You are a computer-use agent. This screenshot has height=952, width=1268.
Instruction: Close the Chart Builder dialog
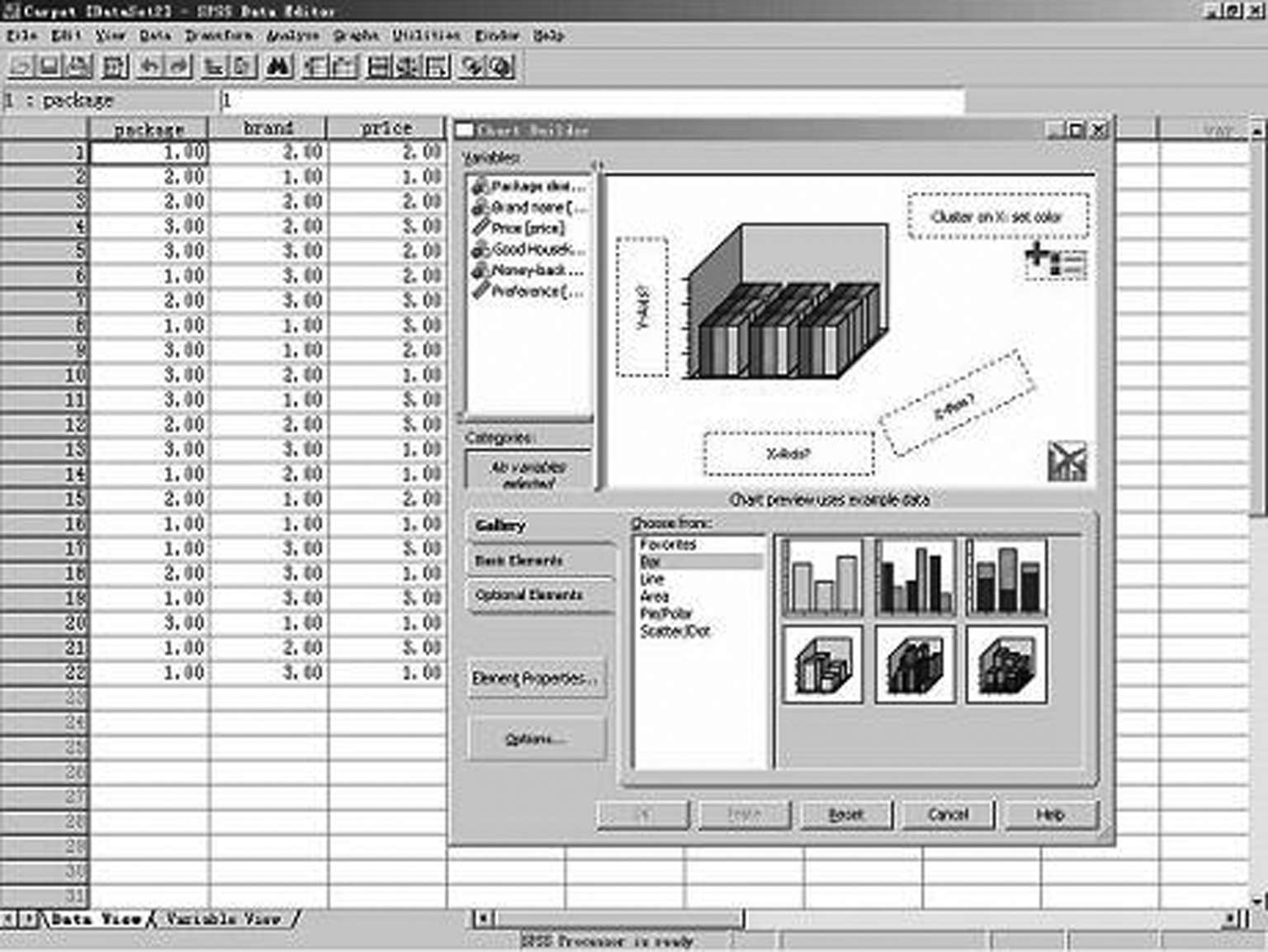pyautogui.click(x=1098, y=130)
